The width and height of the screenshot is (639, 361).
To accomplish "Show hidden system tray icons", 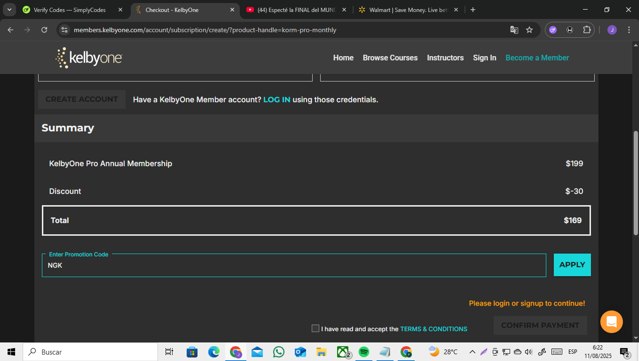I will (472, 352).
